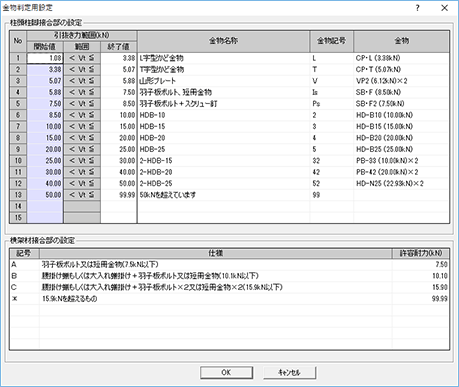Viewport: 459px width, 387px height.
Task: Click the 許容耐力(kN) column header
Action: 421,253
